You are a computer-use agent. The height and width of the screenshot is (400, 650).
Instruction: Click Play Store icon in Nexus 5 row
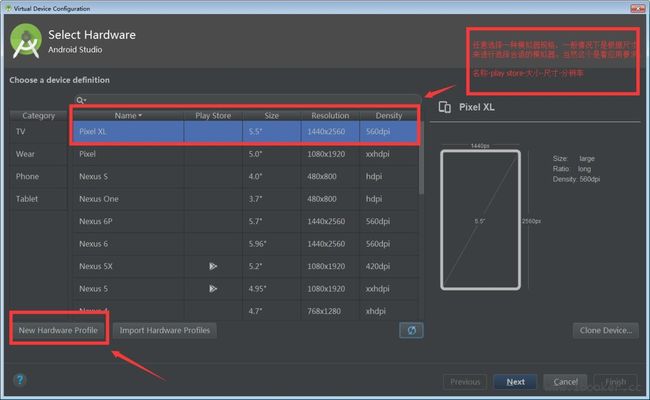pos(213,288)
